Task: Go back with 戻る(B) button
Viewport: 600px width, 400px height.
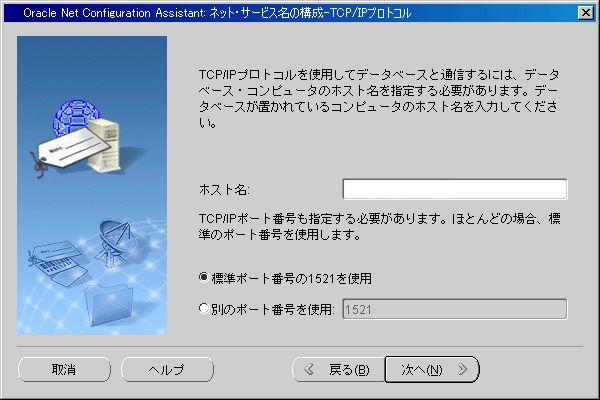Action: 338,370
